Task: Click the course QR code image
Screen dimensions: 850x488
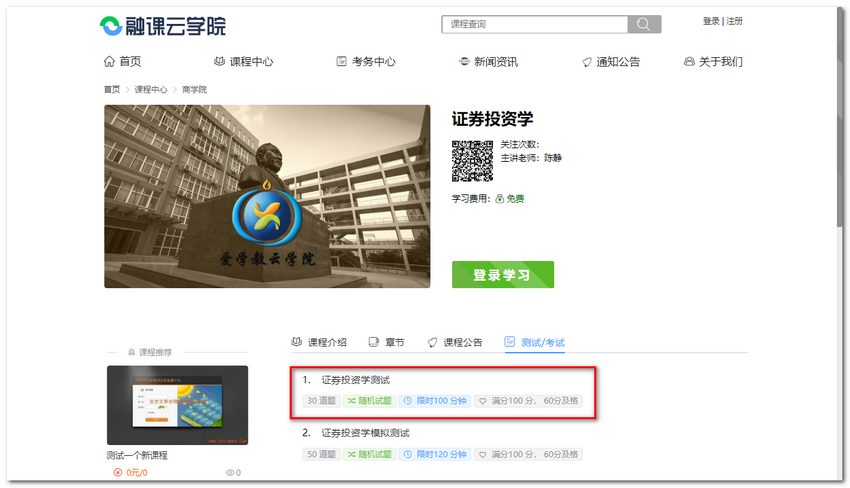Action: tap(473, 161)
